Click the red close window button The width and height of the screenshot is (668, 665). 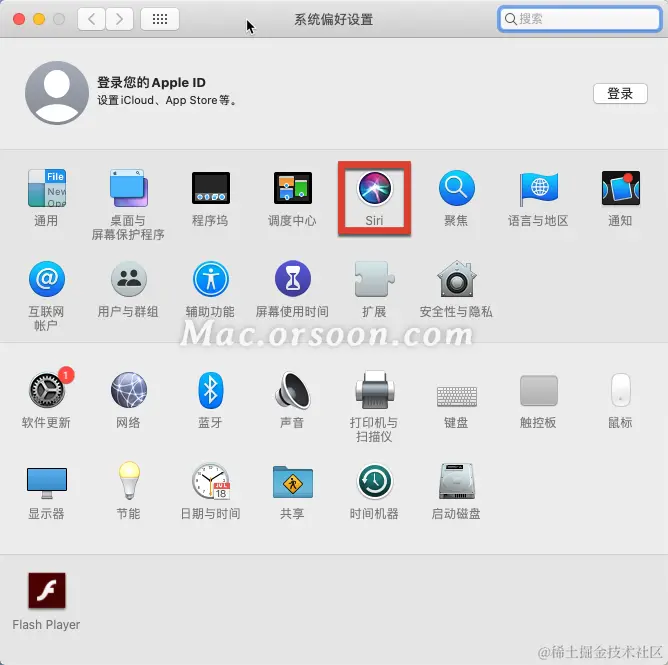pos(19,19)
